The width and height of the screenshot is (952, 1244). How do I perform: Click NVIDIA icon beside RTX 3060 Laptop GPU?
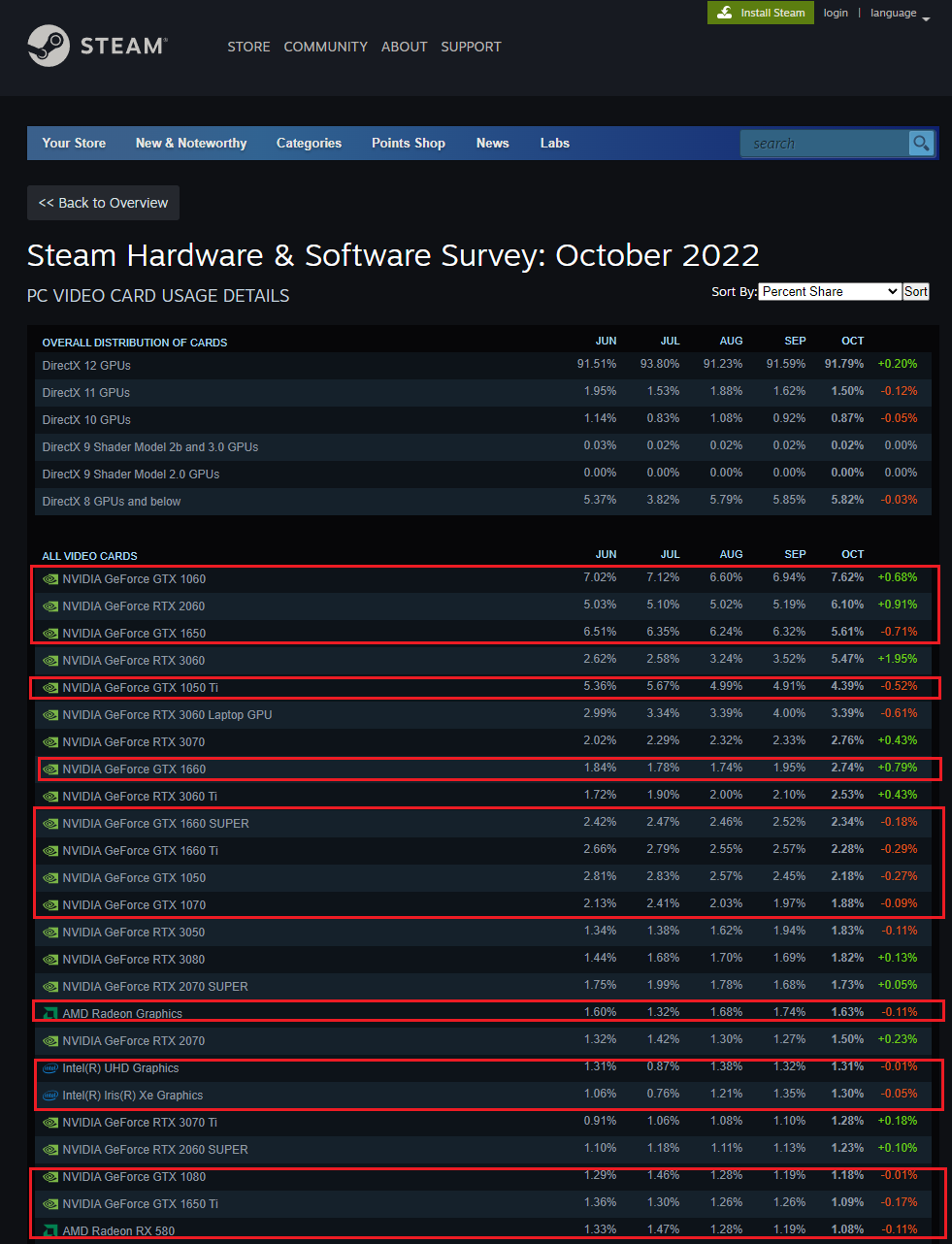pos(50,715)
